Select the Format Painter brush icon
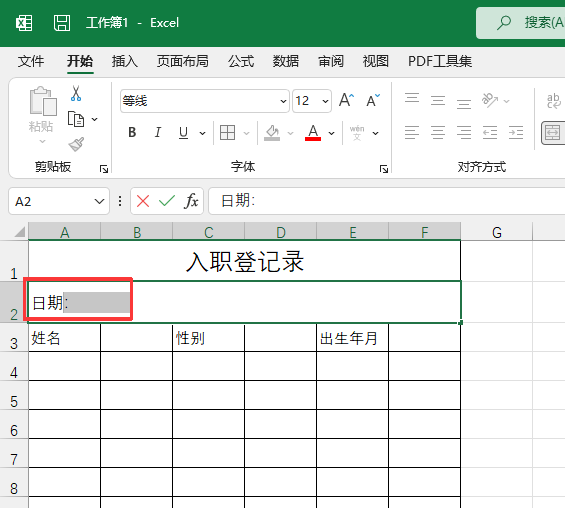Screen dimensions: 565x508 (x=76, y=144)
